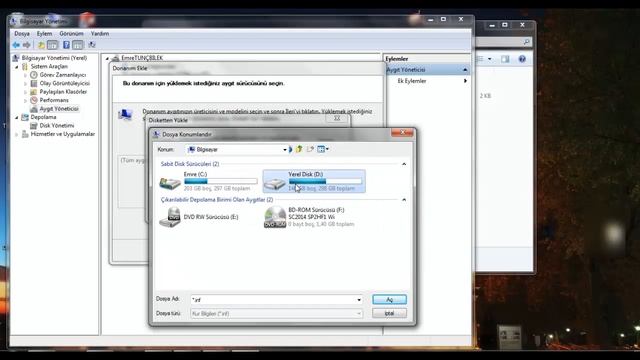This screenshot has height=360, width=640.
Task: Open the view menu icon in file dialog
Action: coord(323,149)
